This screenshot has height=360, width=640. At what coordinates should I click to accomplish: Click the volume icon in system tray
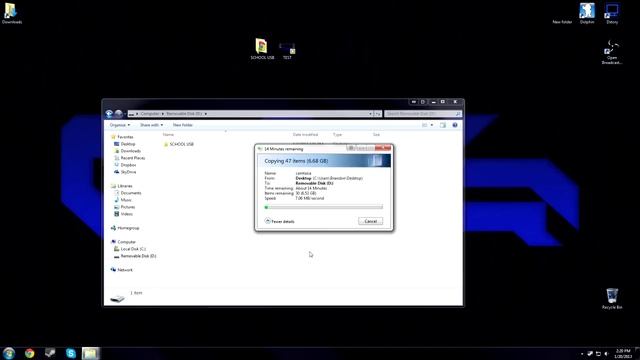[607, 353]
